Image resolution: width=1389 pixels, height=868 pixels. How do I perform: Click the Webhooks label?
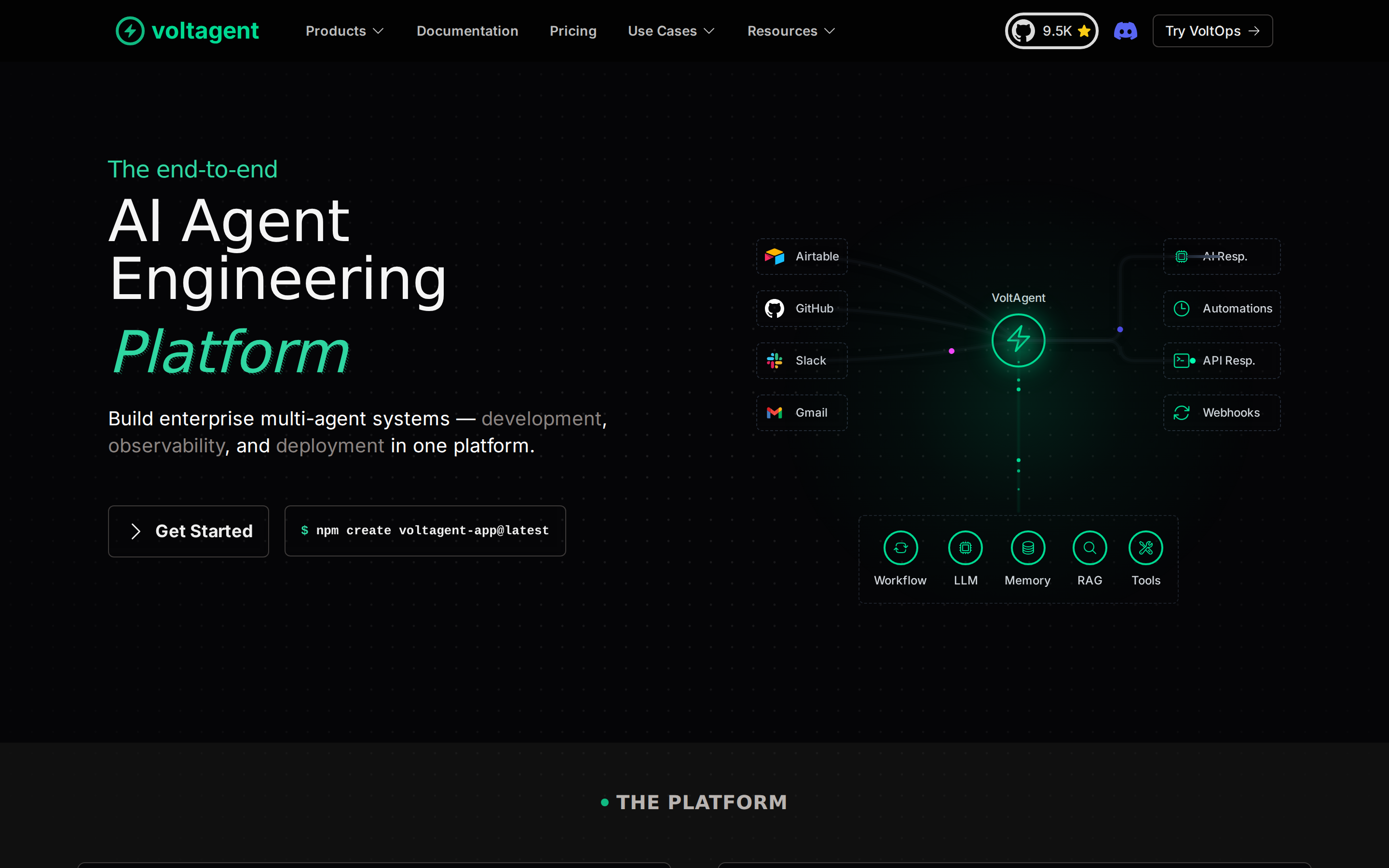tap(1231, 413)
